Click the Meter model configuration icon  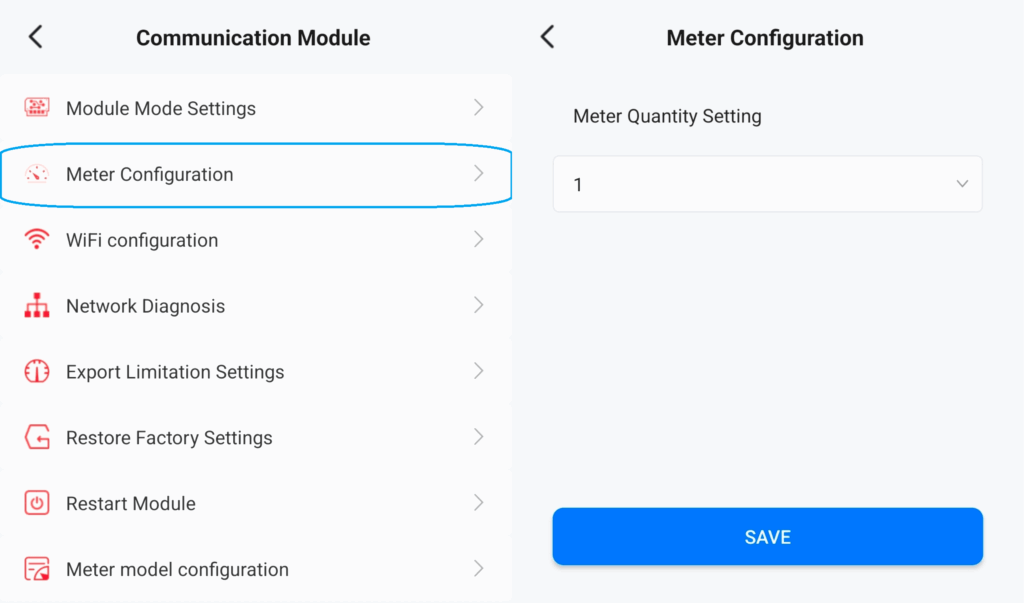pyautogui.click(x=37, y=570)
